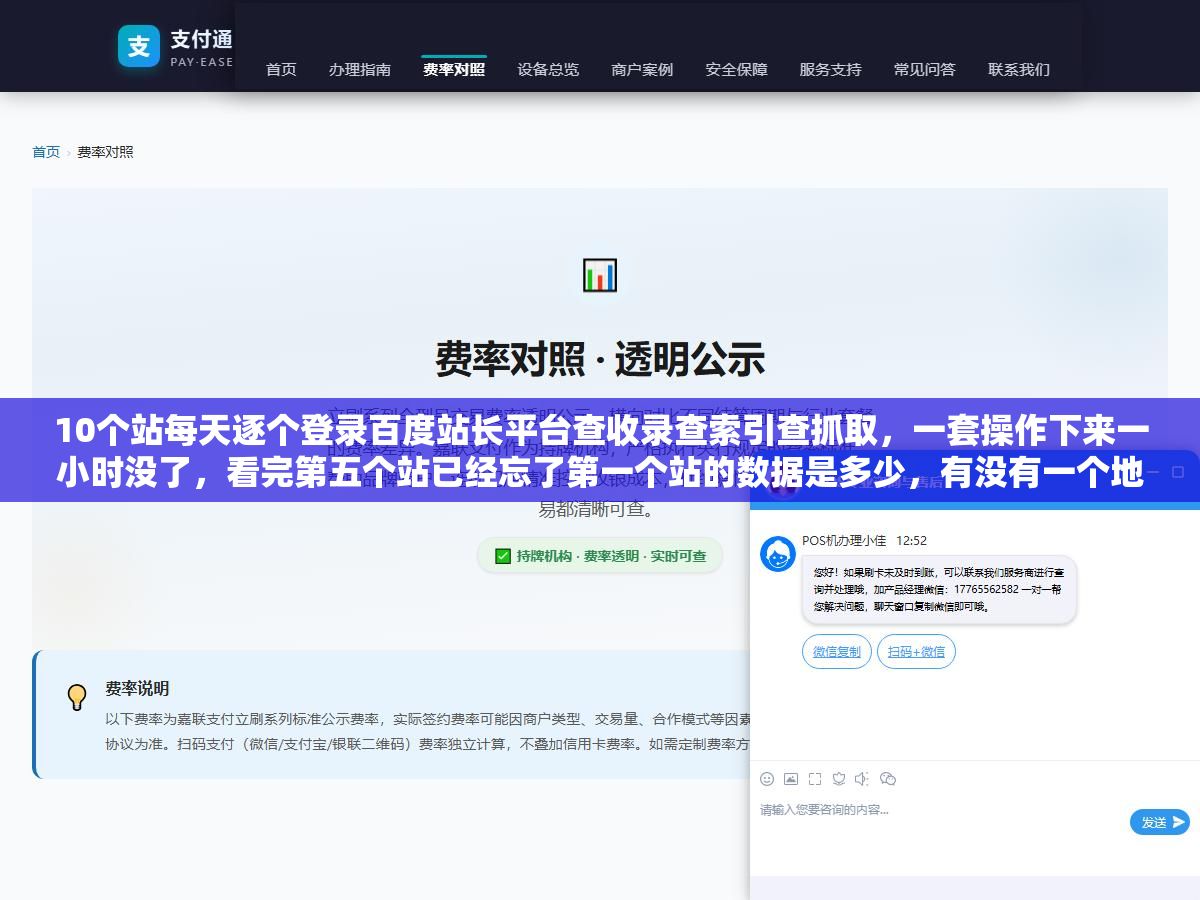Screen dimensions: 1200x900
Task: Click the POS机办理小佳 agent avatar
Action: click(x=778, y=554)
